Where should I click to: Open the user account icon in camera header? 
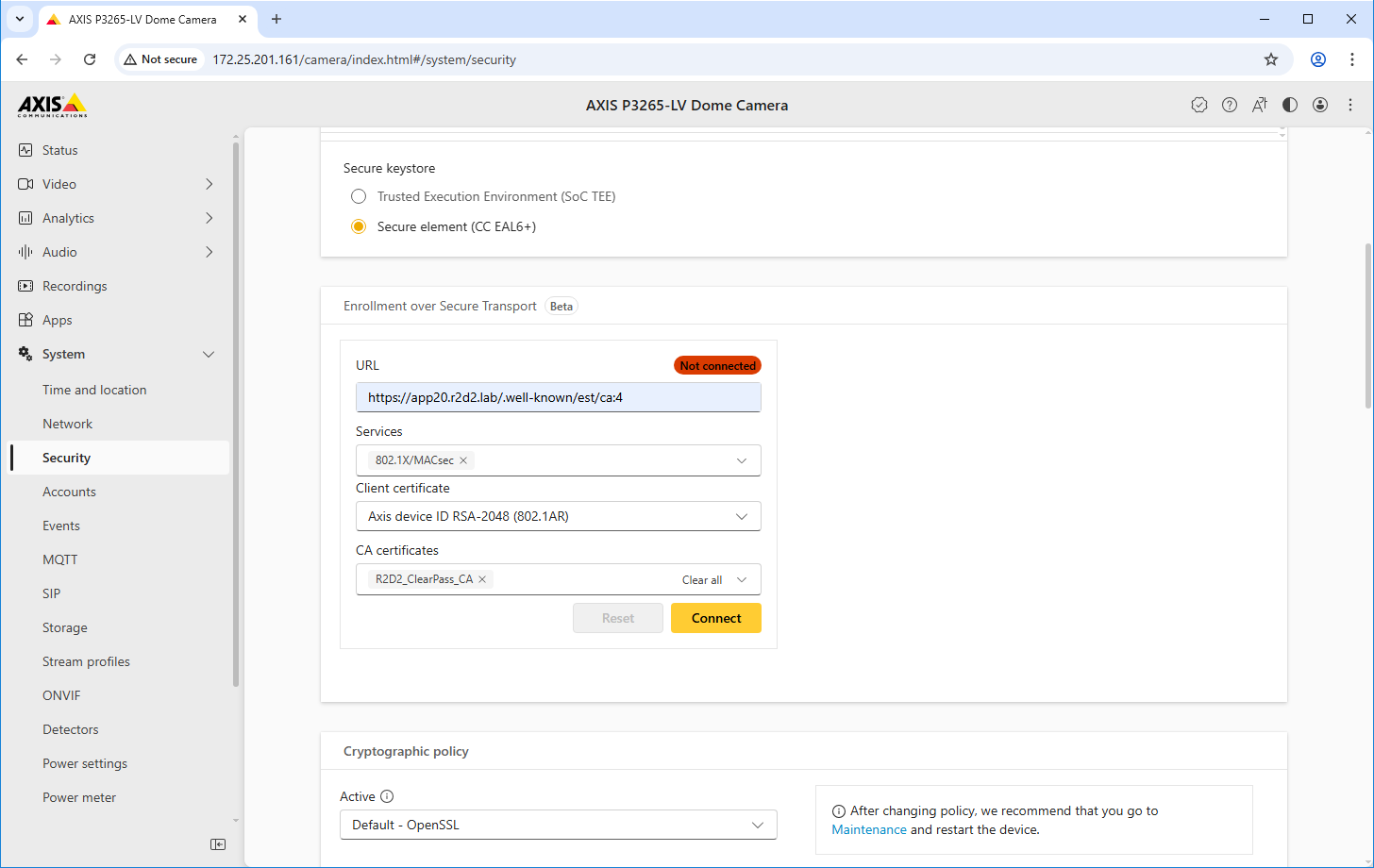[x=1320, y=105]
